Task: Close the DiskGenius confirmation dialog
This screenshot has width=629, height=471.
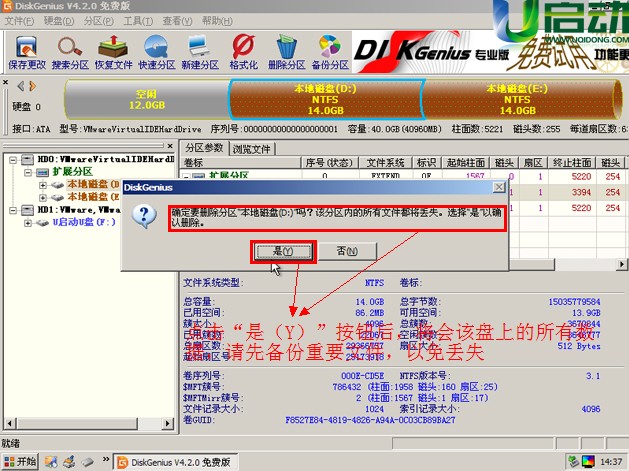Action: pyautogui.click(x=499, y=187)
